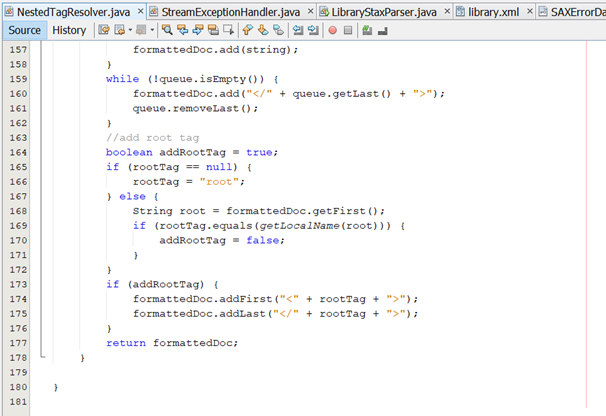Click the Uncomment lines icon
Viewport: 606px width, 416px height.
tap(383, 31)
